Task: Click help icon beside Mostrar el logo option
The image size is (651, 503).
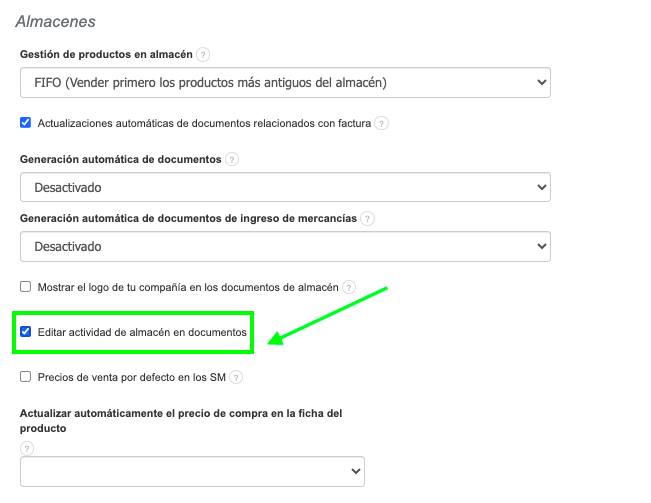Action: click(349, 287)
